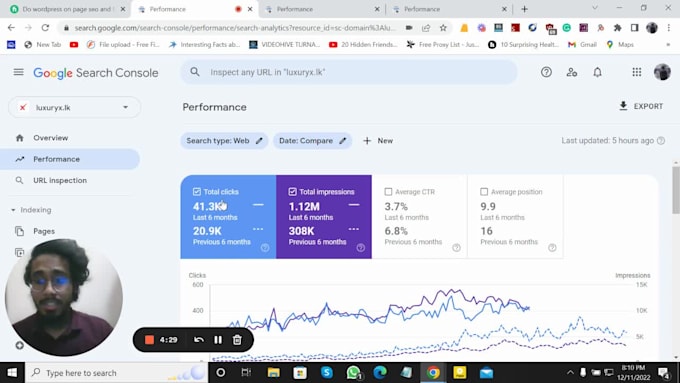Click the Inspect any URL search field
The height and width of the screenshot is (383, 680).
pos(349,72)
